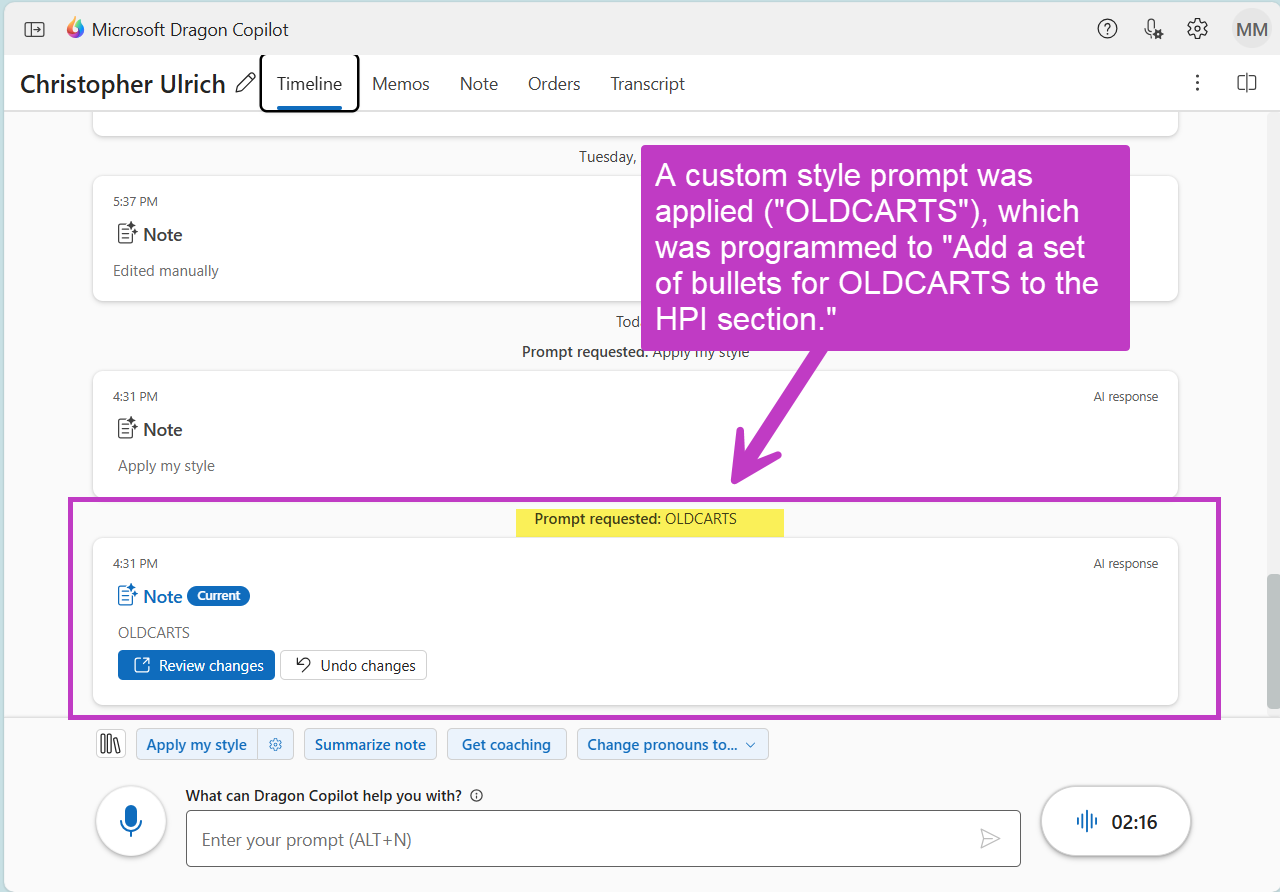Click the Review changes button
Viewport: 1280px width, 892px height.
point(196,665)
